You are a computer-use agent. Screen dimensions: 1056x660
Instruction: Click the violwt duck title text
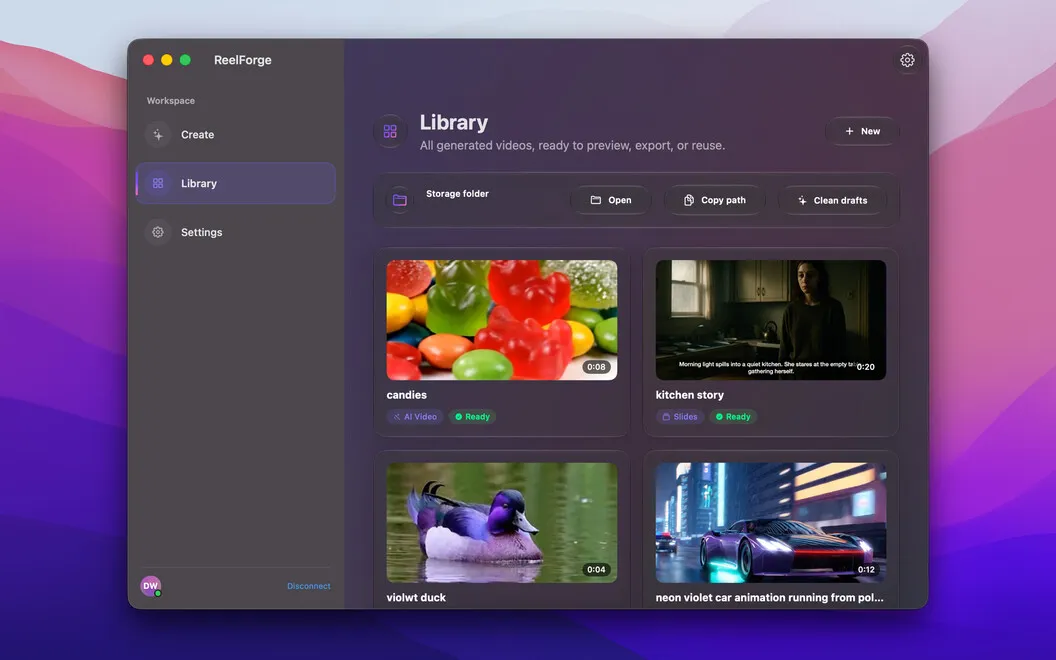coord(416,597)
